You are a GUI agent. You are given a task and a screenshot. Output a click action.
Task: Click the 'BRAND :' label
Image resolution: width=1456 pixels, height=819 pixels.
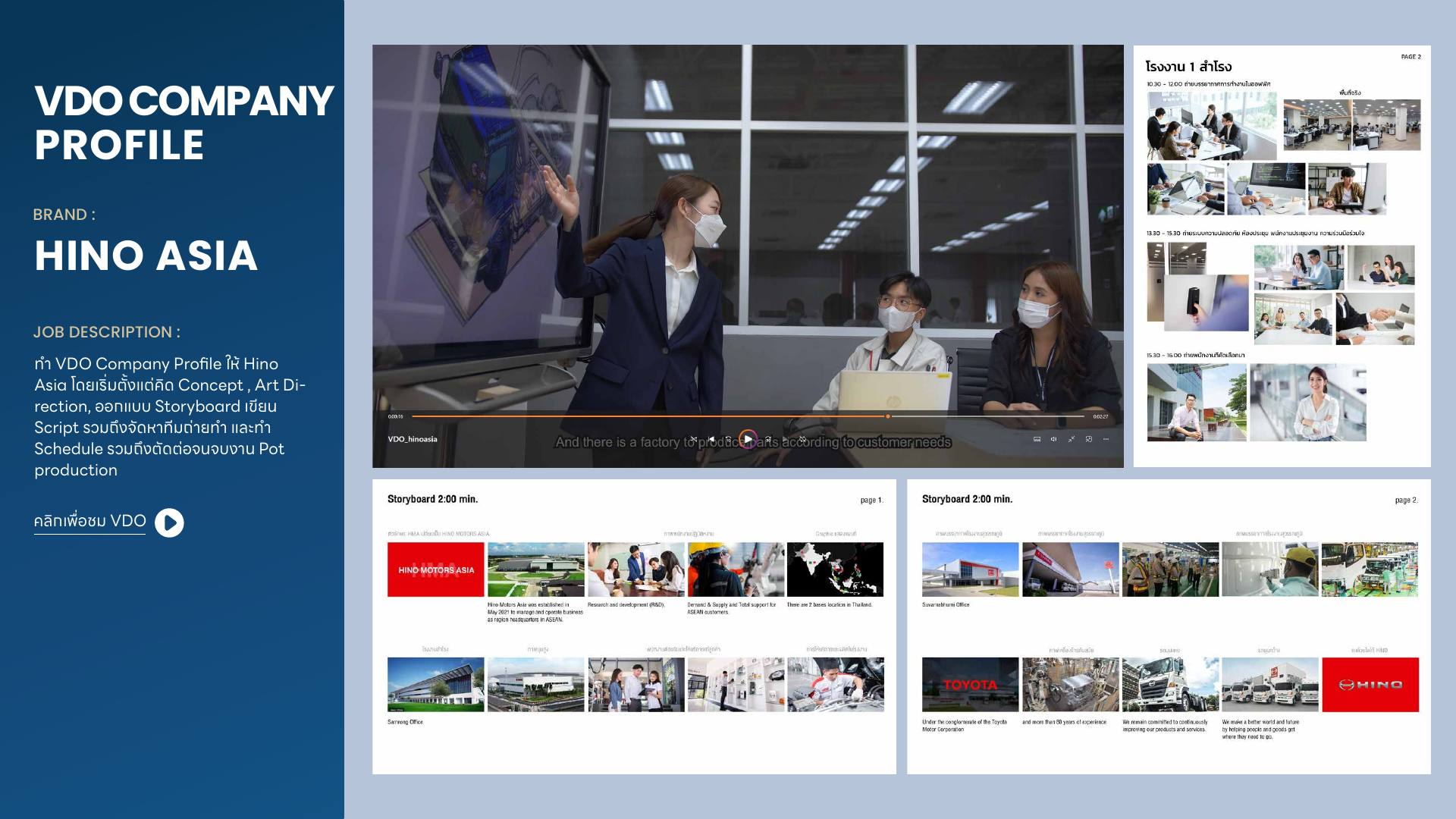[x=64, y=215]
